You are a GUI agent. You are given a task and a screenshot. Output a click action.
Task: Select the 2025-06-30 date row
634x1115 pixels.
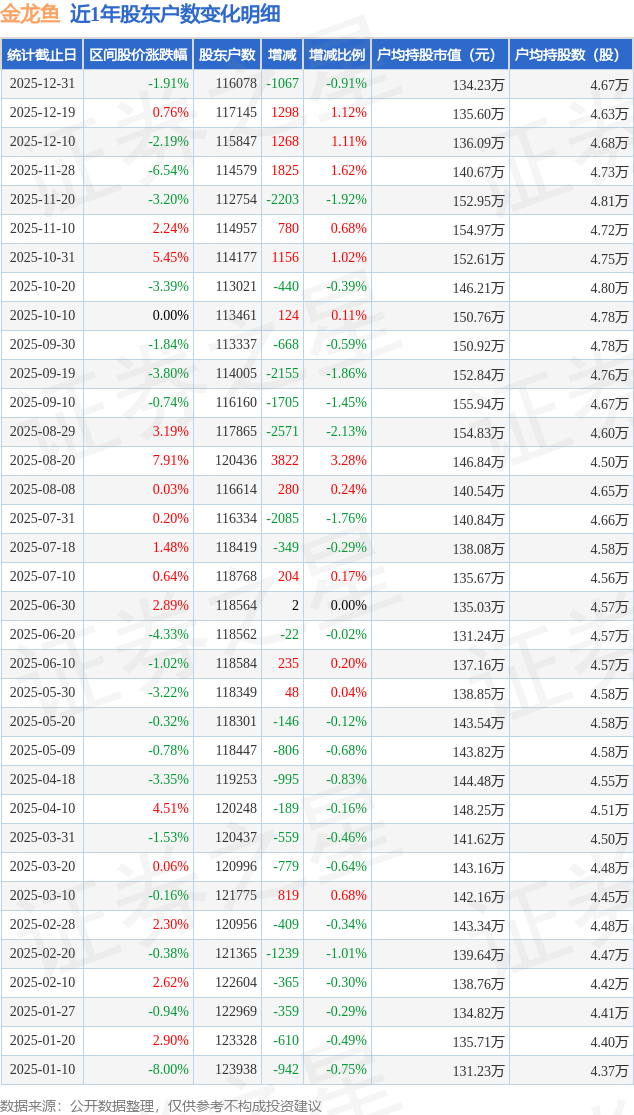[x=42, y=605]
